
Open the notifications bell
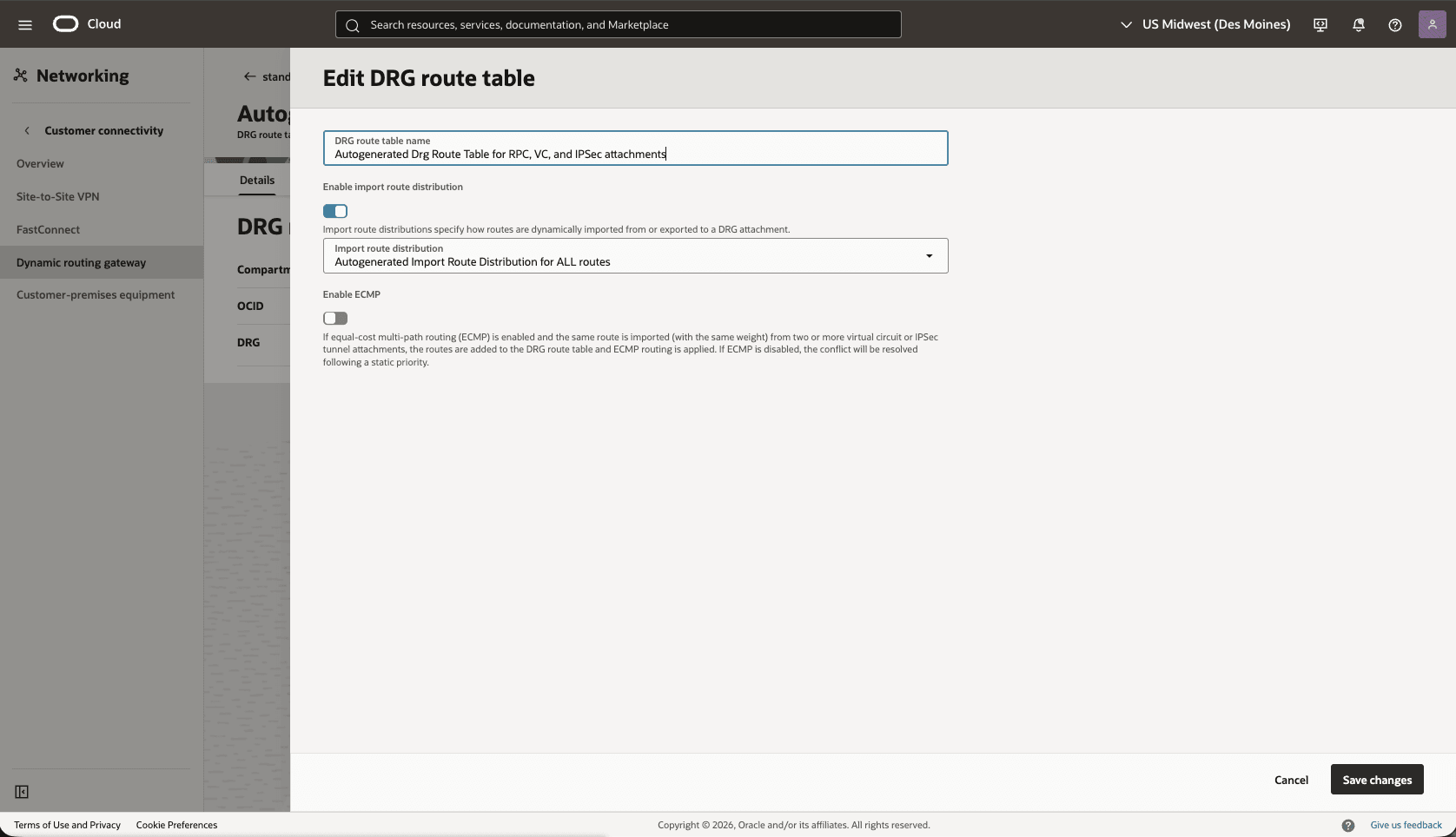[1358, 25]
